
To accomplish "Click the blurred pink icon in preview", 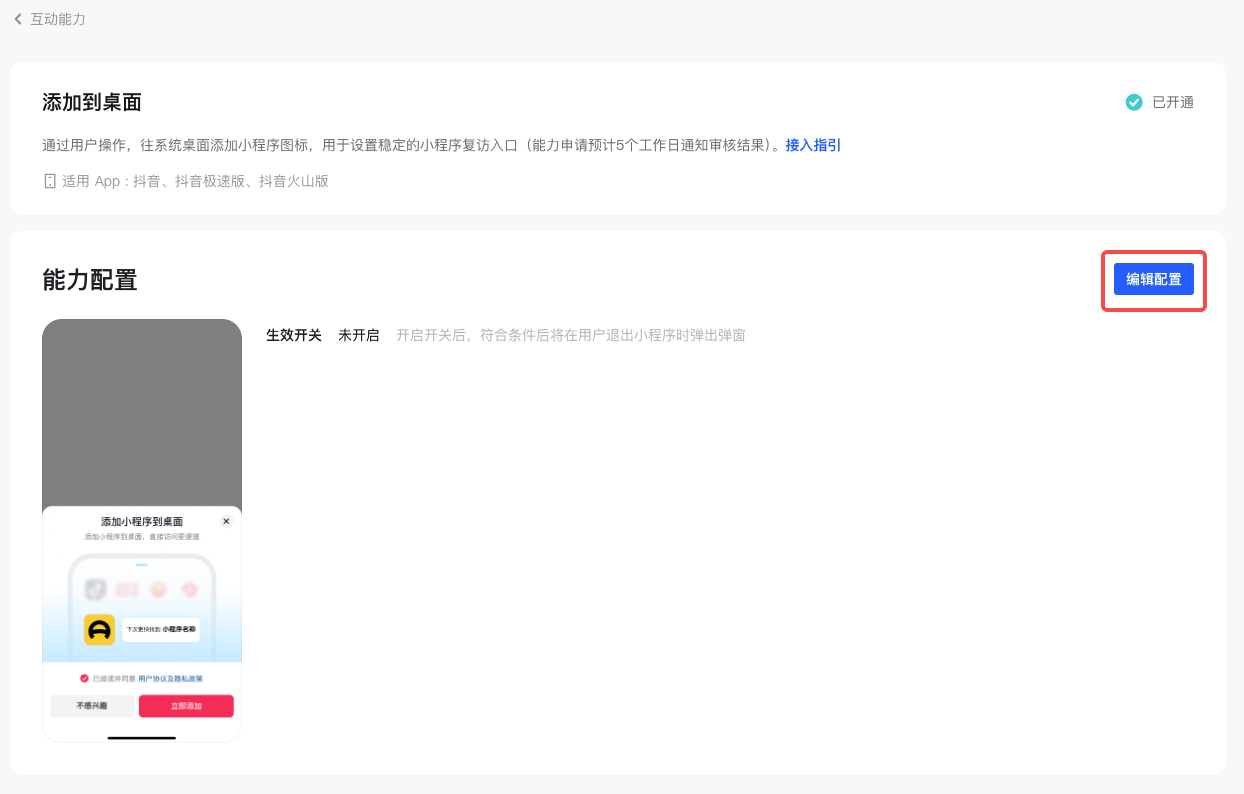I will pyautogui.click(x=188, y=589).
